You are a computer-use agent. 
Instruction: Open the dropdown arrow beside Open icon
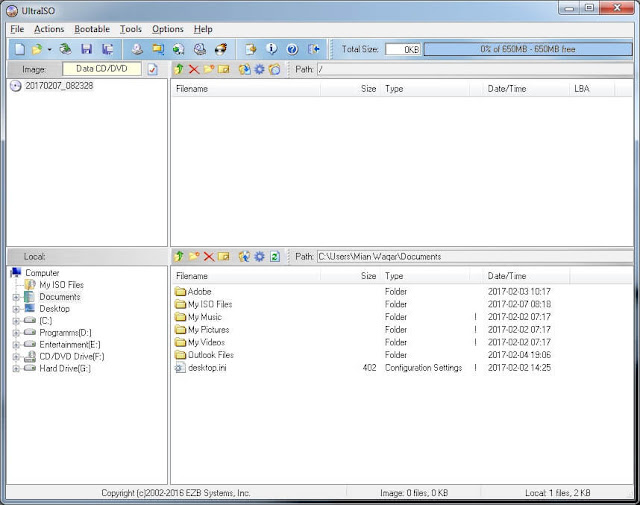pyautogui.click(x=49, y=49)
